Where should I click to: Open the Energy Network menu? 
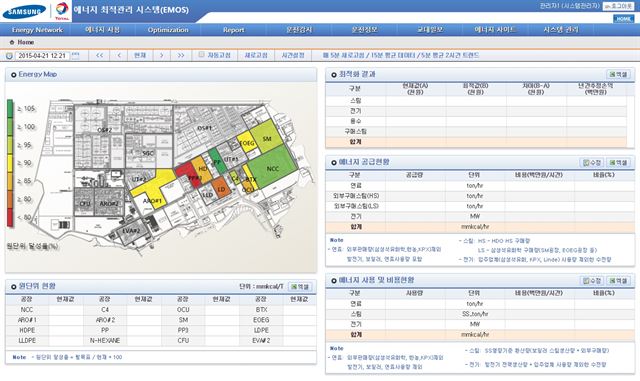click(x=37, y=30)
